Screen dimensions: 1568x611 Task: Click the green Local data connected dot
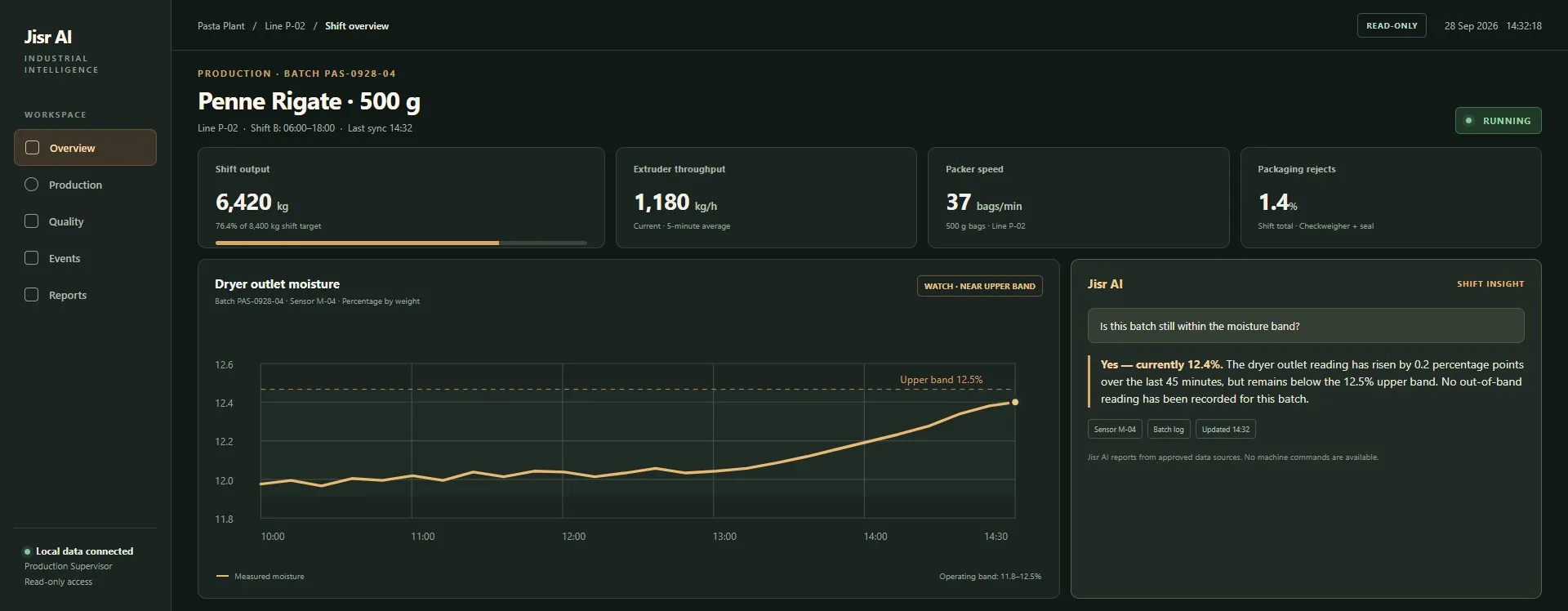27,552
